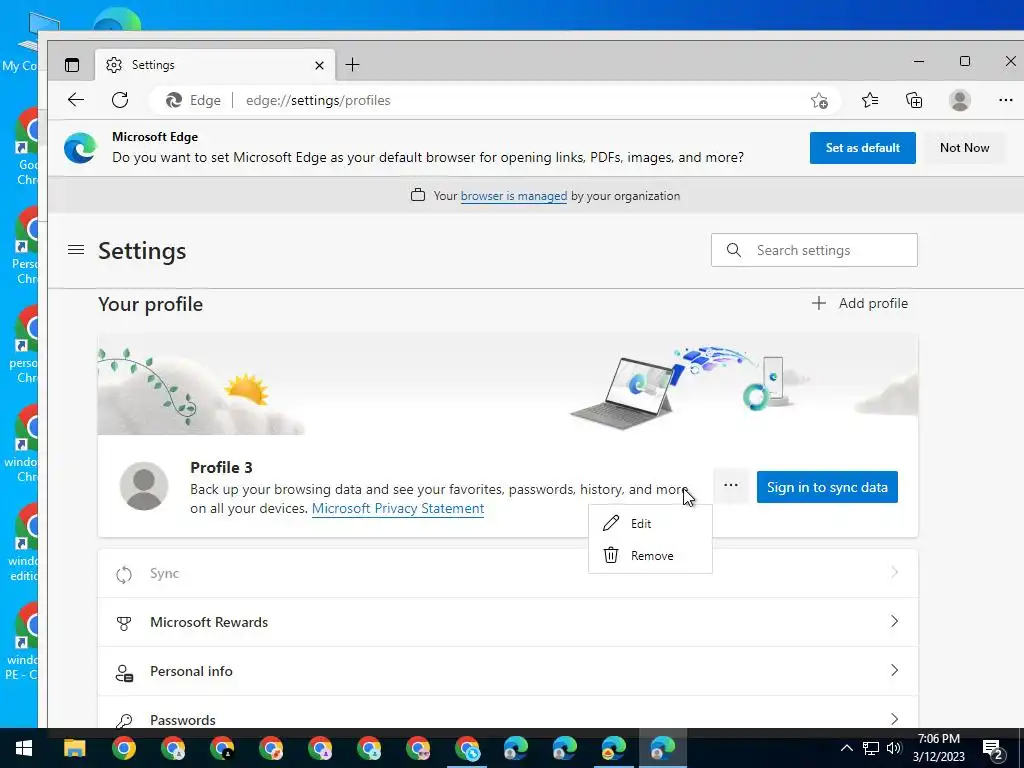Click the address bar URL edge://settings/profiles

(x=318, y=101)
